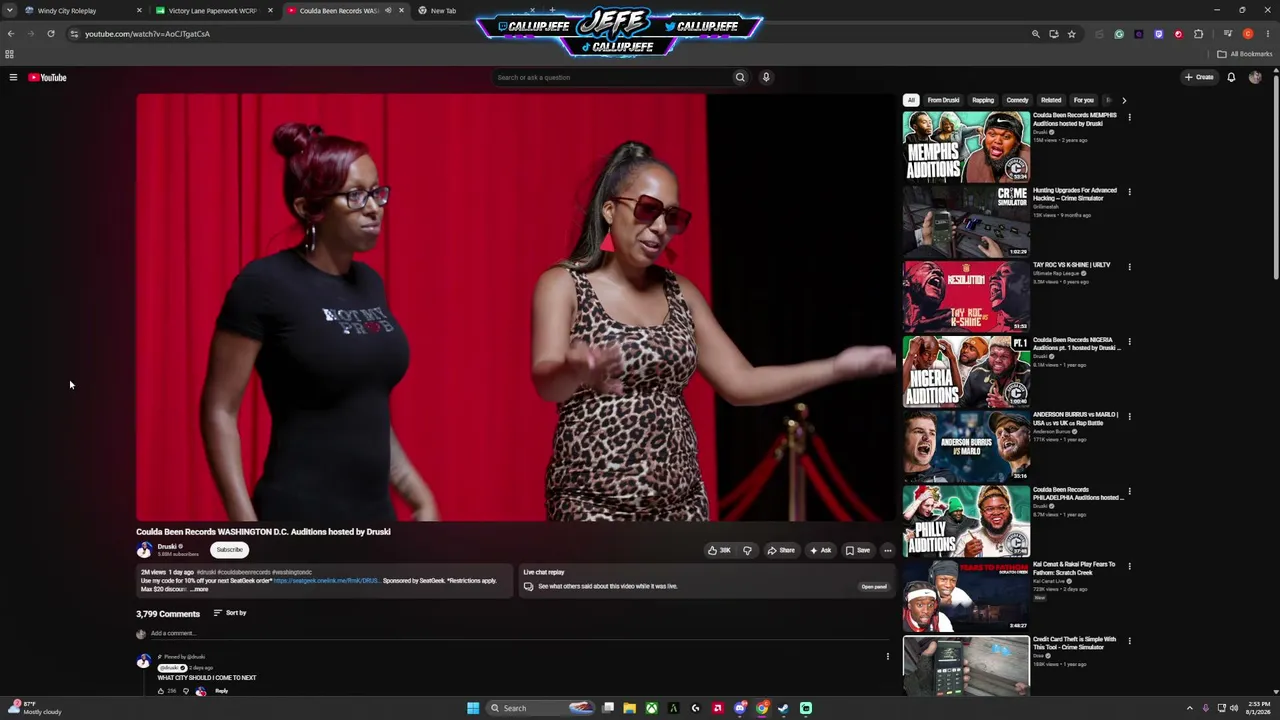Click the browser address bar URL
The image size is (1280, 720).
tap(147, 34)
